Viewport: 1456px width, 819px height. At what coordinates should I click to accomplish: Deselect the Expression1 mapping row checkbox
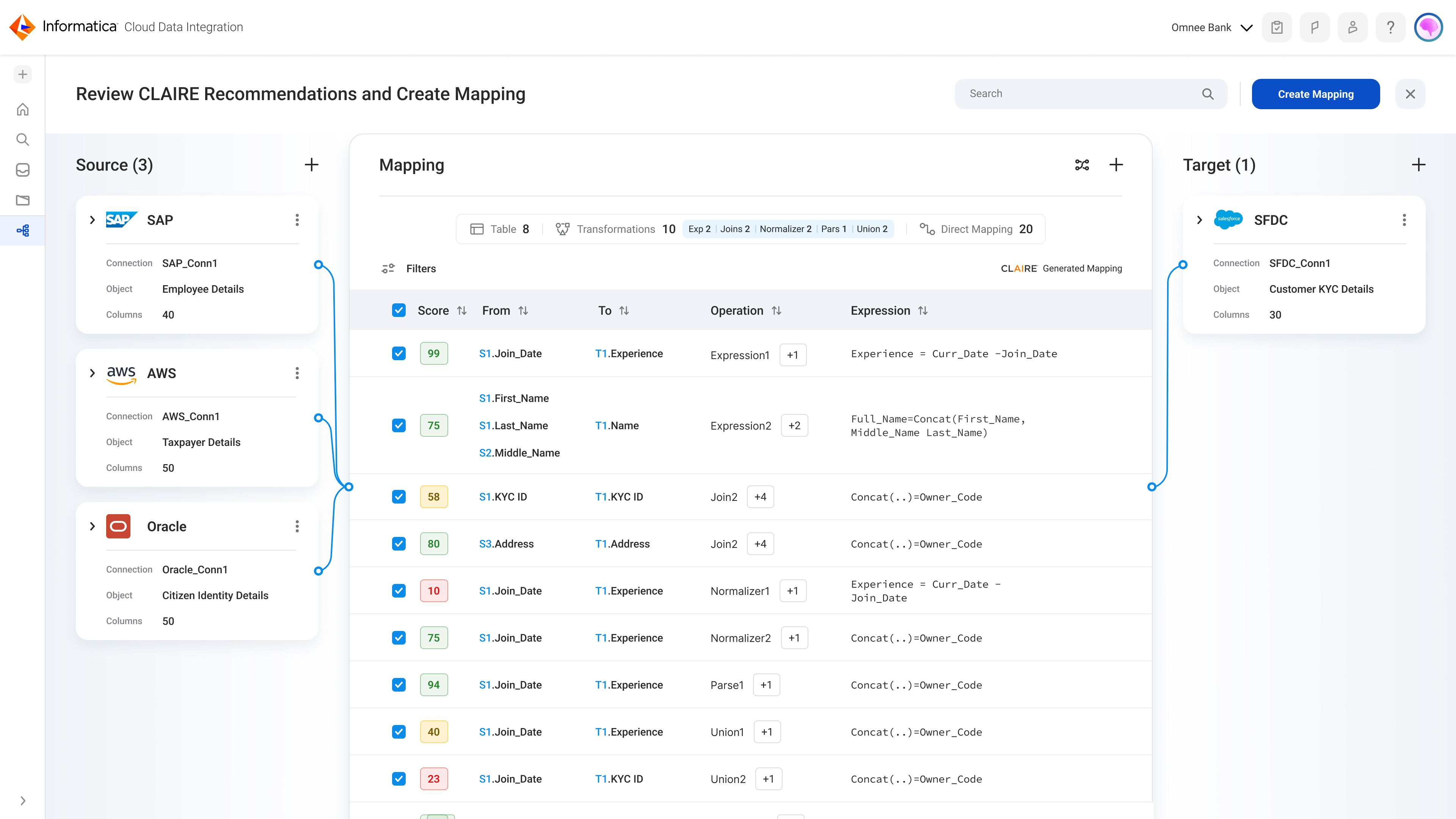399,353
